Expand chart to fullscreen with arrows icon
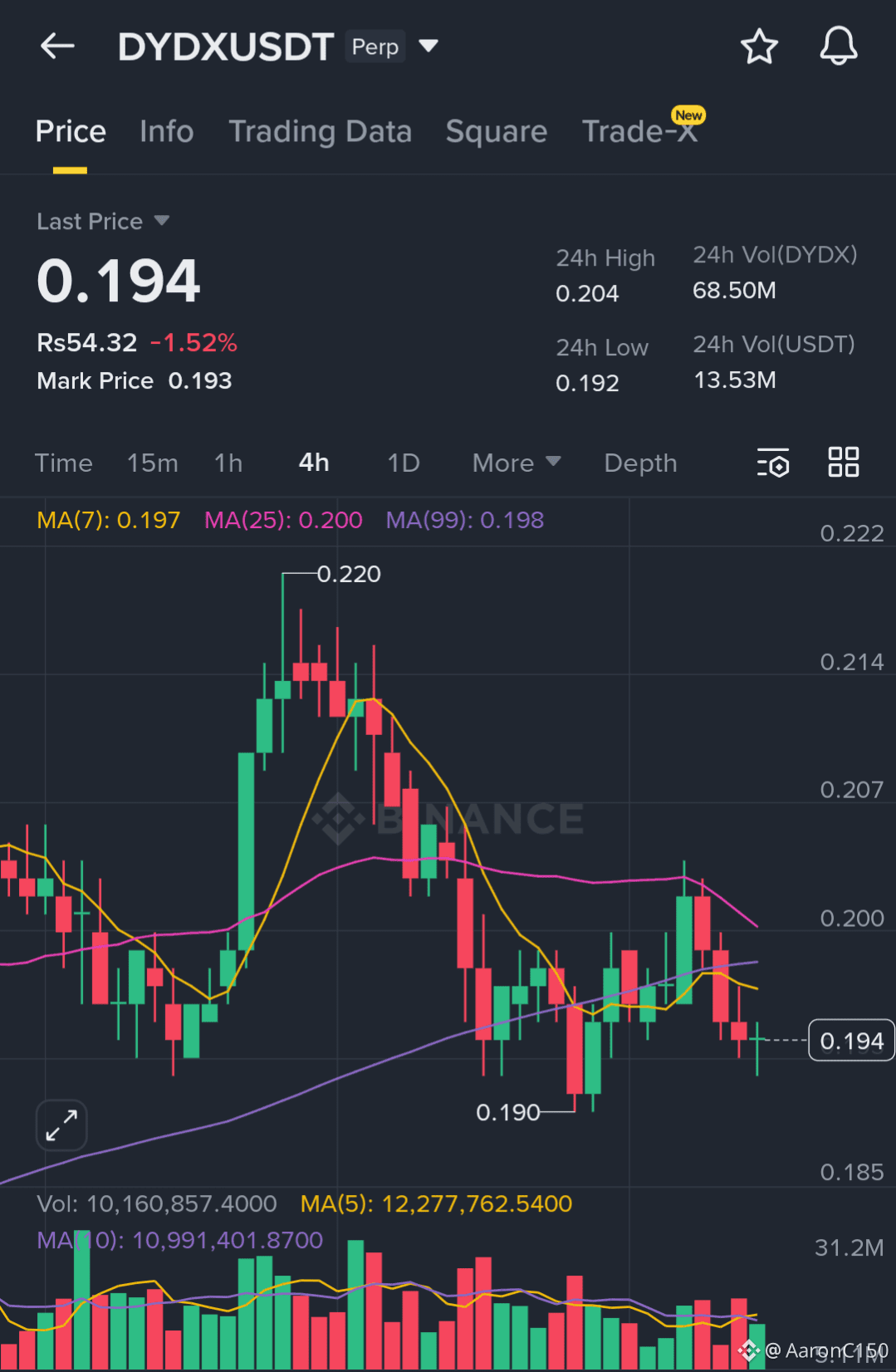Screen dimensions: 896x1372 coord(61,1125)
